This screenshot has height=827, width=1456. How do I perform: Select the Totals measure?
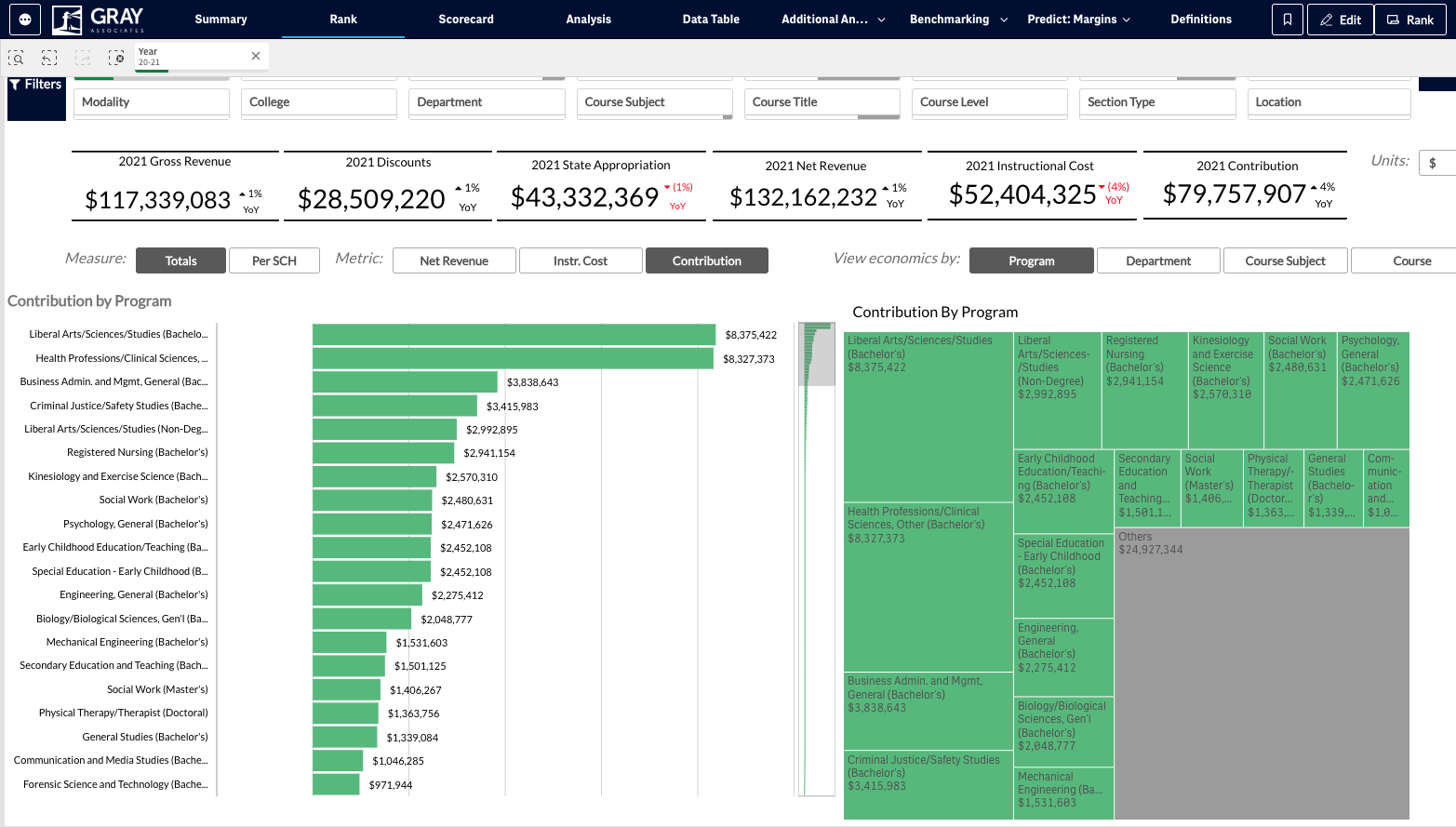(x=180, y=260)
